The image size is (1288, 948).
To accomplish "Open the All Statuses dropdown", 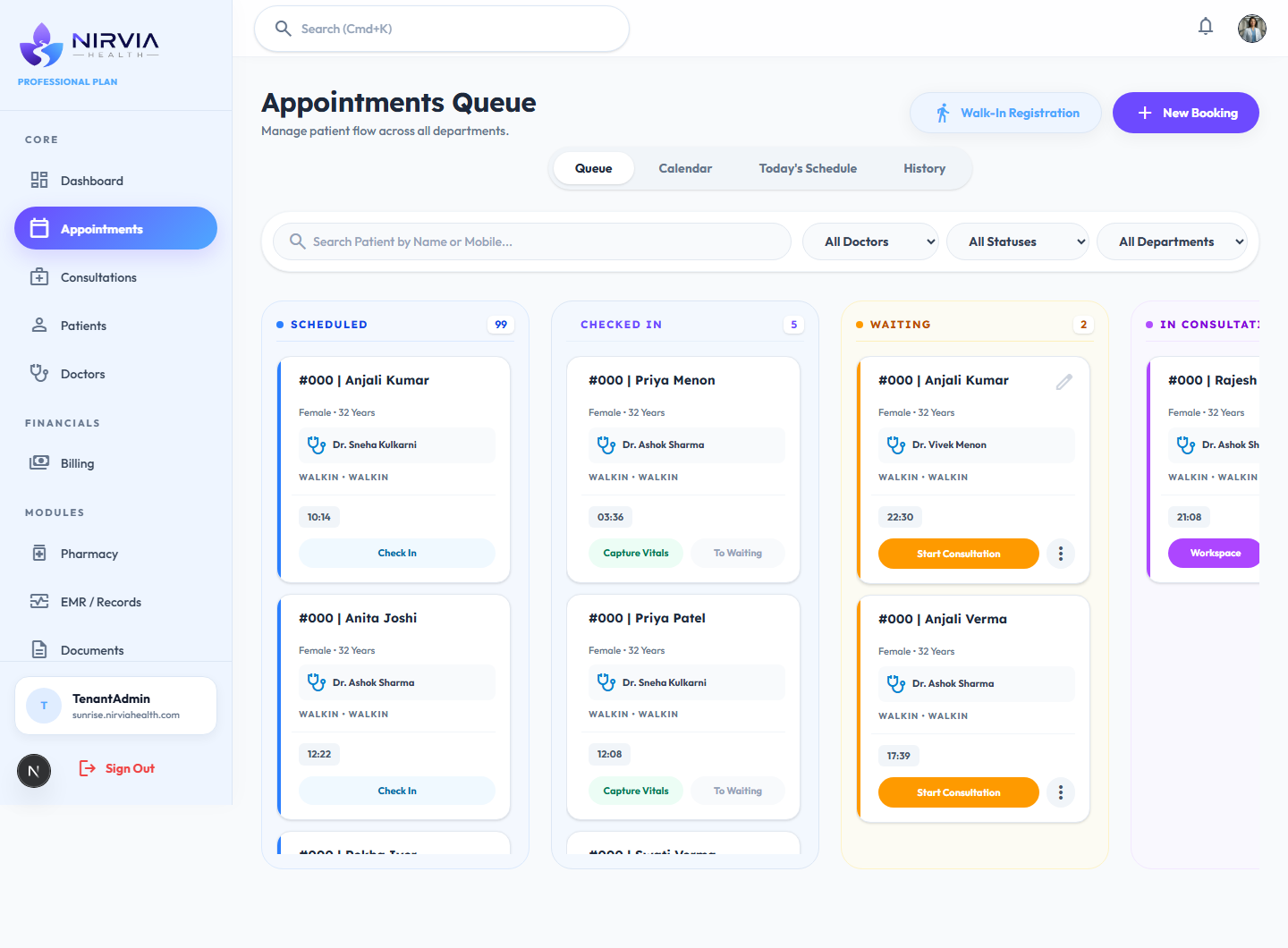I will 1018,241.
